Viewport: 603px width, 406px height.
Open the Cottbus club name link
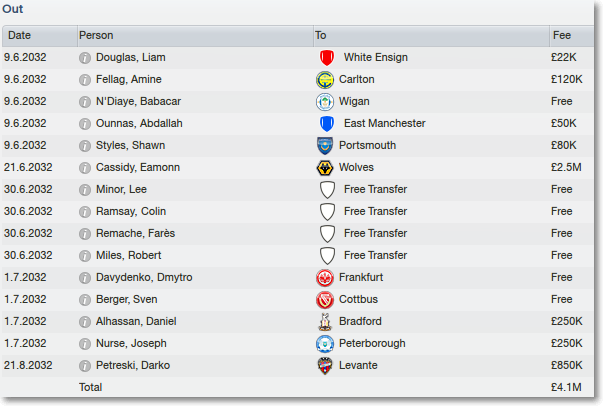[x=358, y=300]
